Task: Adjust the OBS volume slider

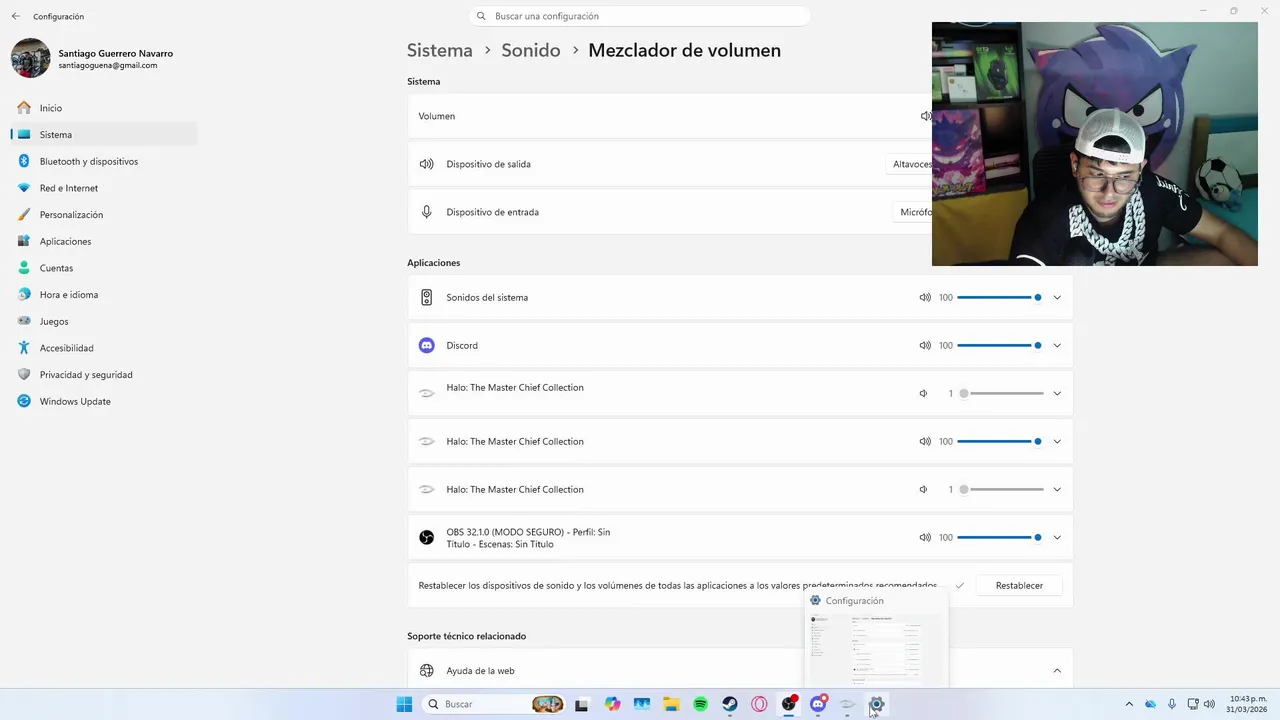Action: pos(1000,538)
